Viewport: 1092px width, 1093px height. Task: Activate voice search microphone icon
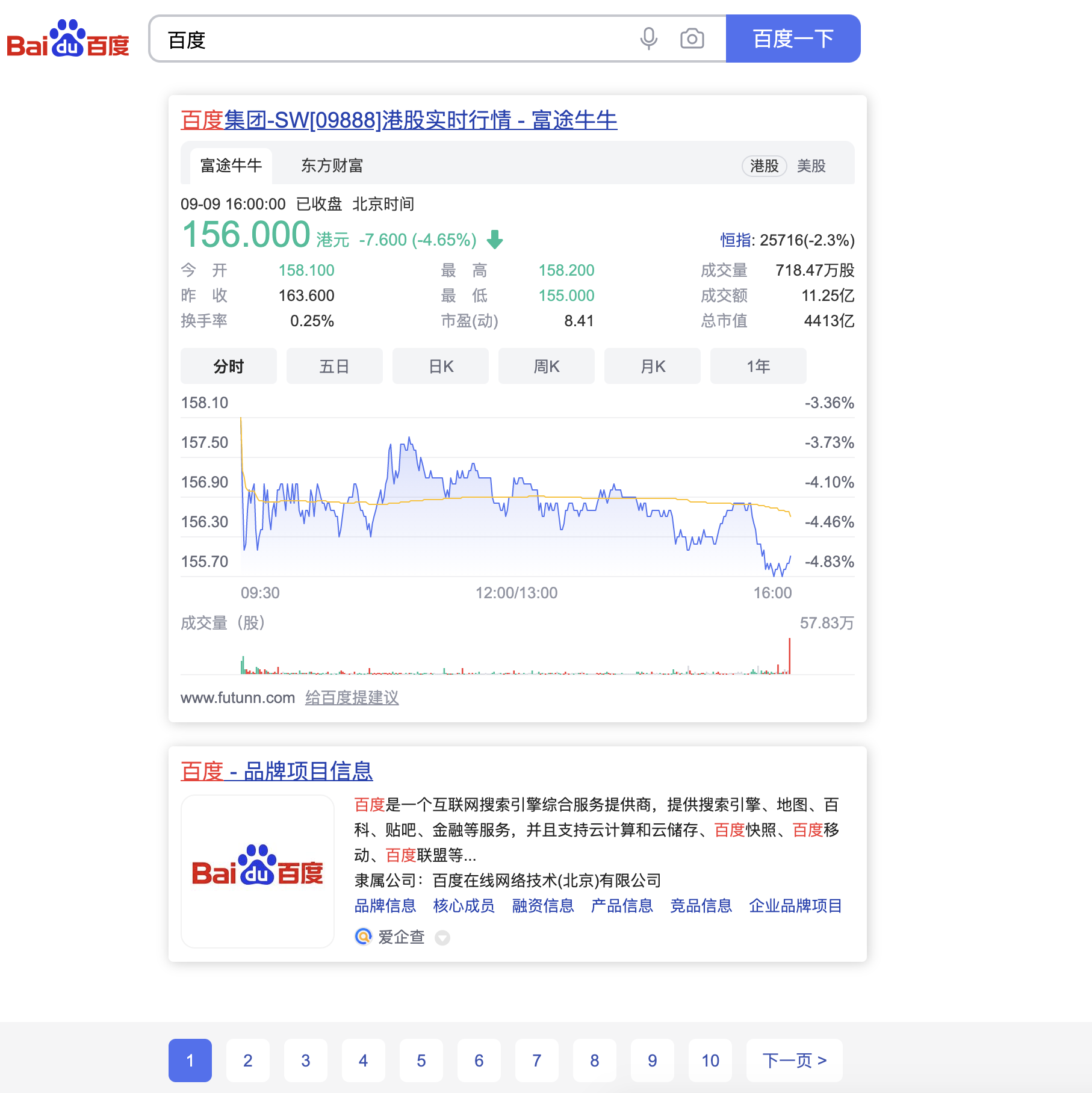click(x=648, y=39)
